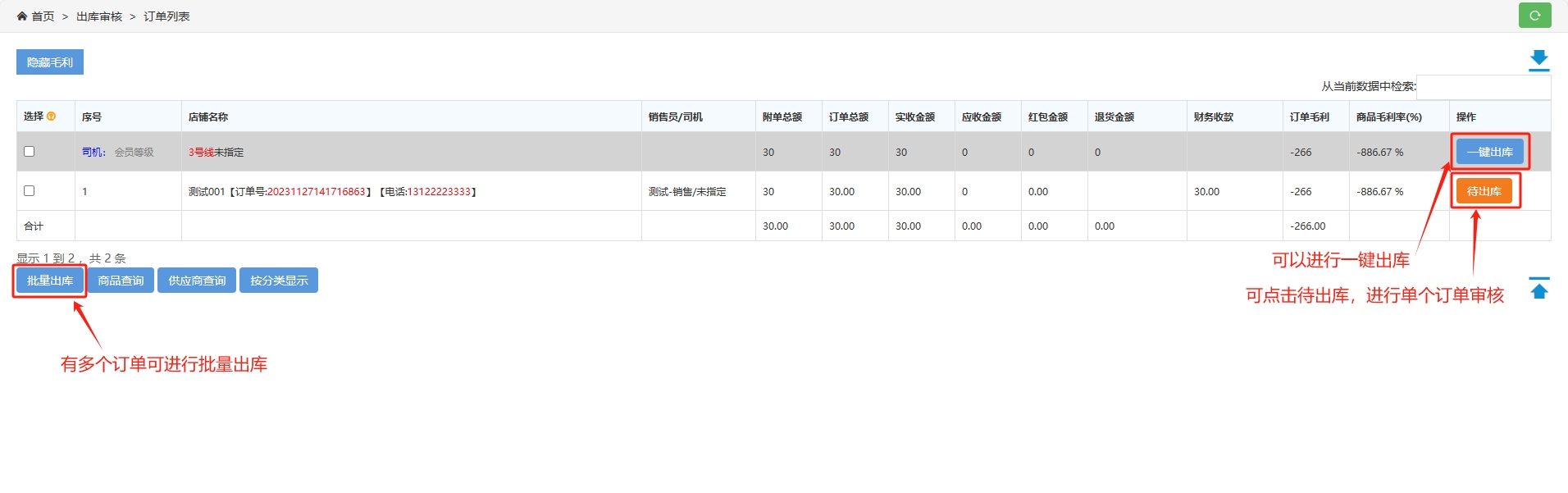Click the orange 待出库 button
Image resolution: width=1568 pixels, height=493 pixels.
tap(1484, 191)
